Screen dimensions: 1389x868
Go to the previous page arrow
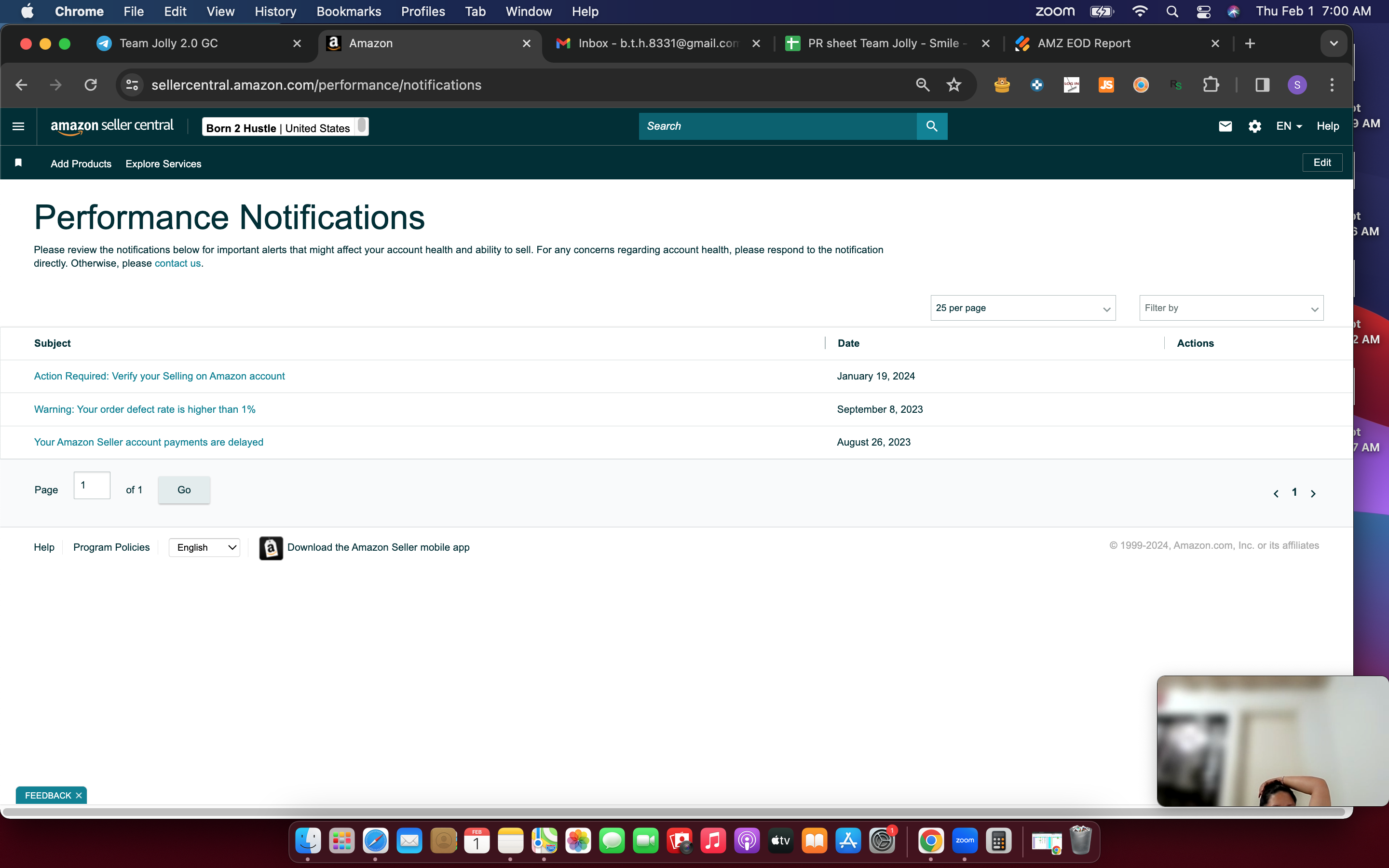(x=1276, y=493)
